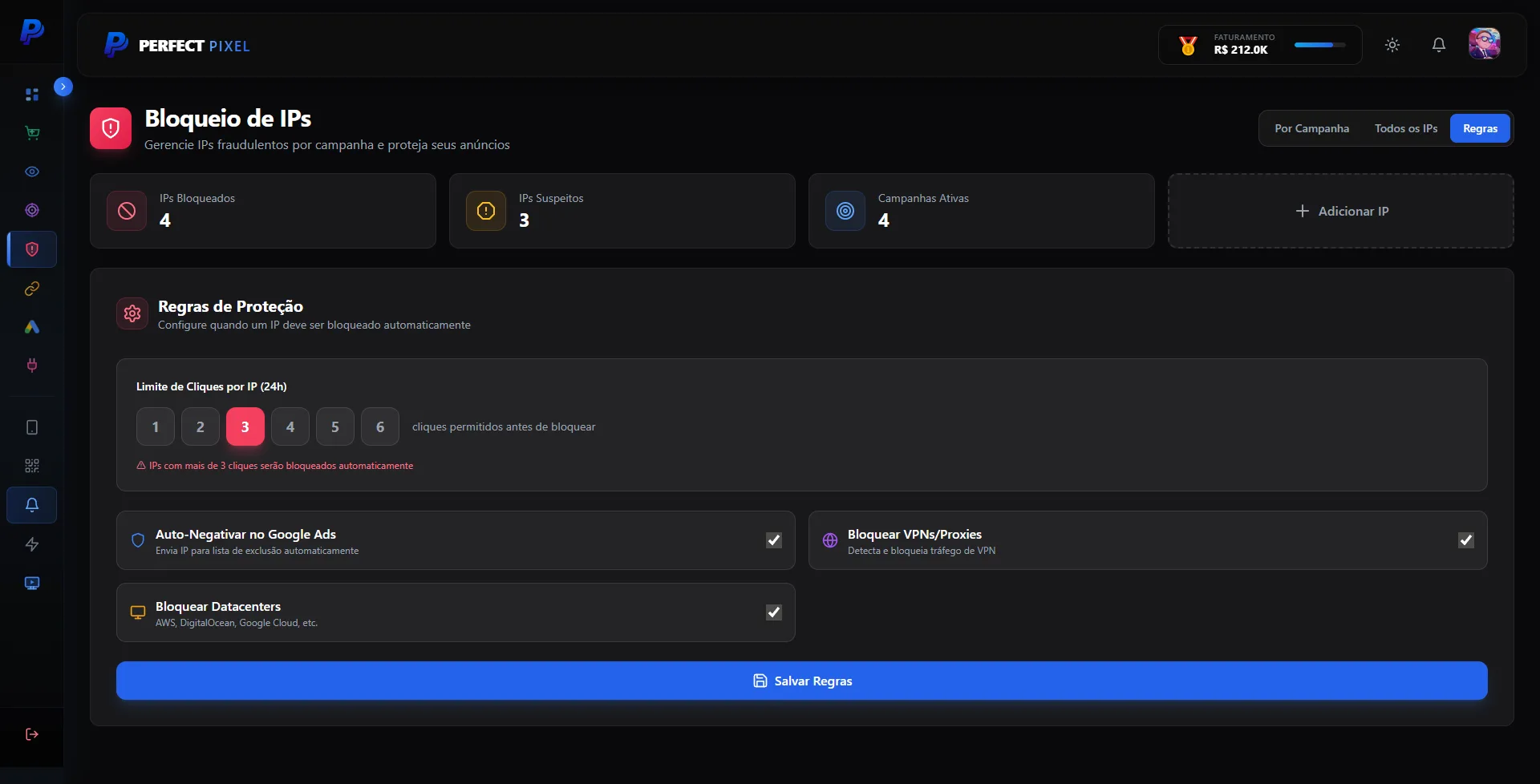Uncheck Auto-Negativar no Google Ads checkbox

click(x=773, y=540)
